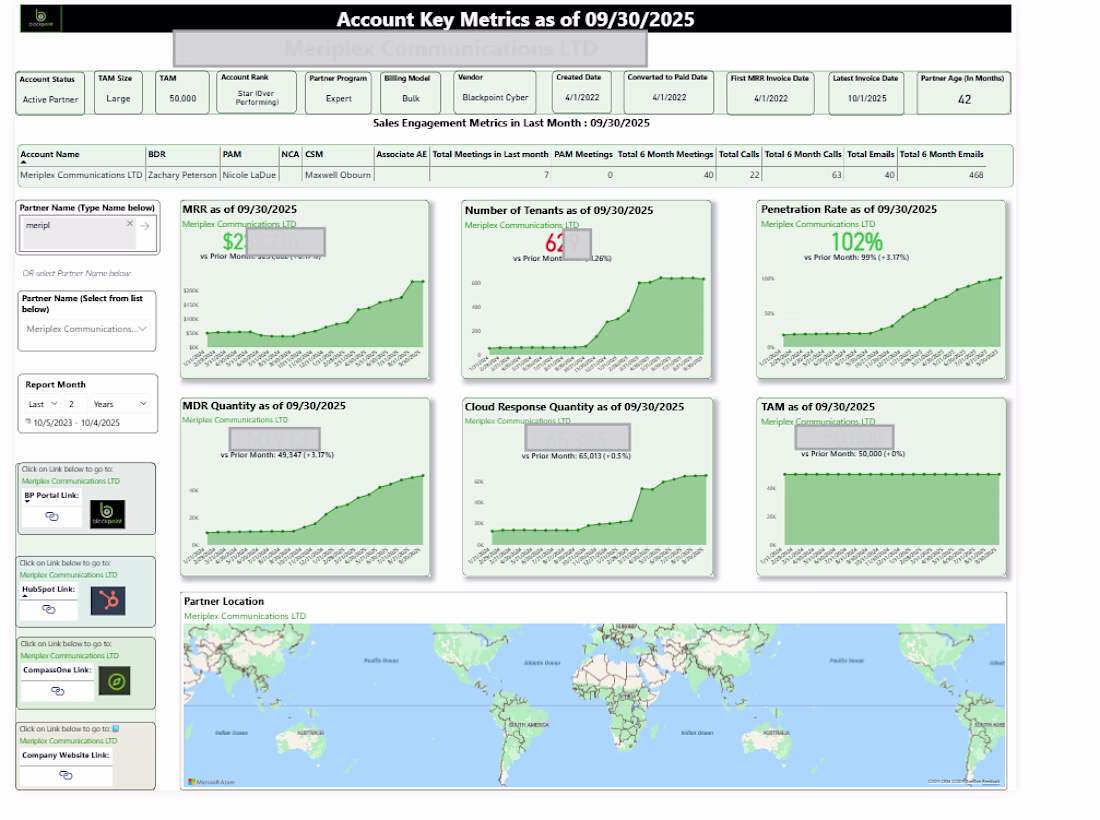Click the 'Maxwell Obourn' CSM cell

(x=337, y=175)
